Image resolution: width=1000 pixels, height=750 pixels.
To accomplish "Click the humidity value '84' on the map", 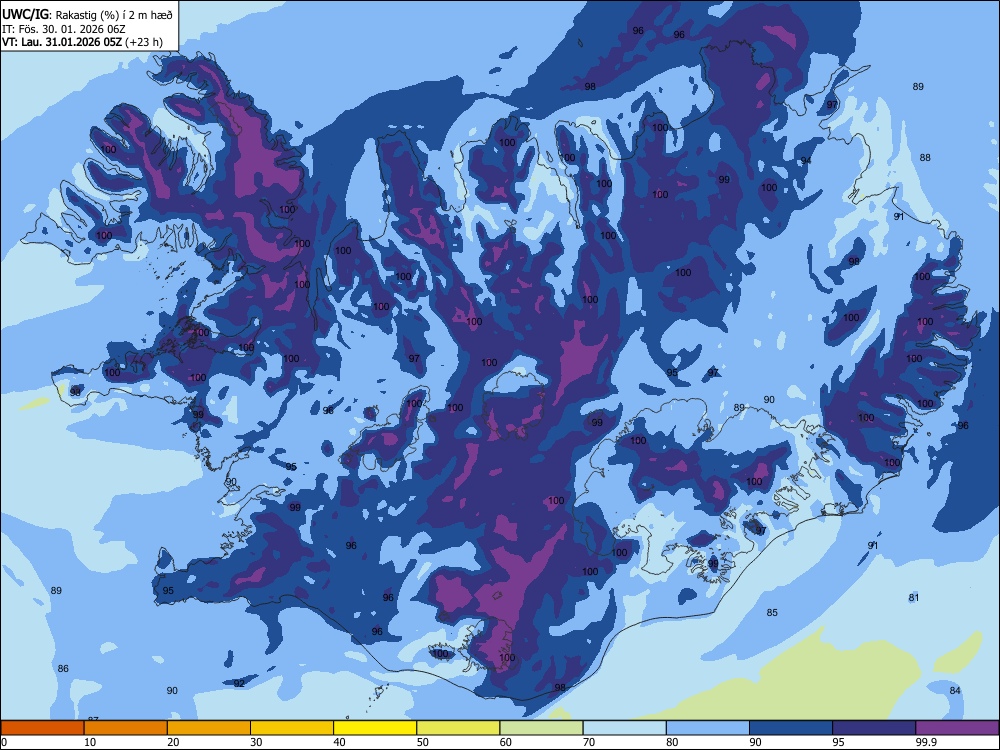I will click(955, 690).
